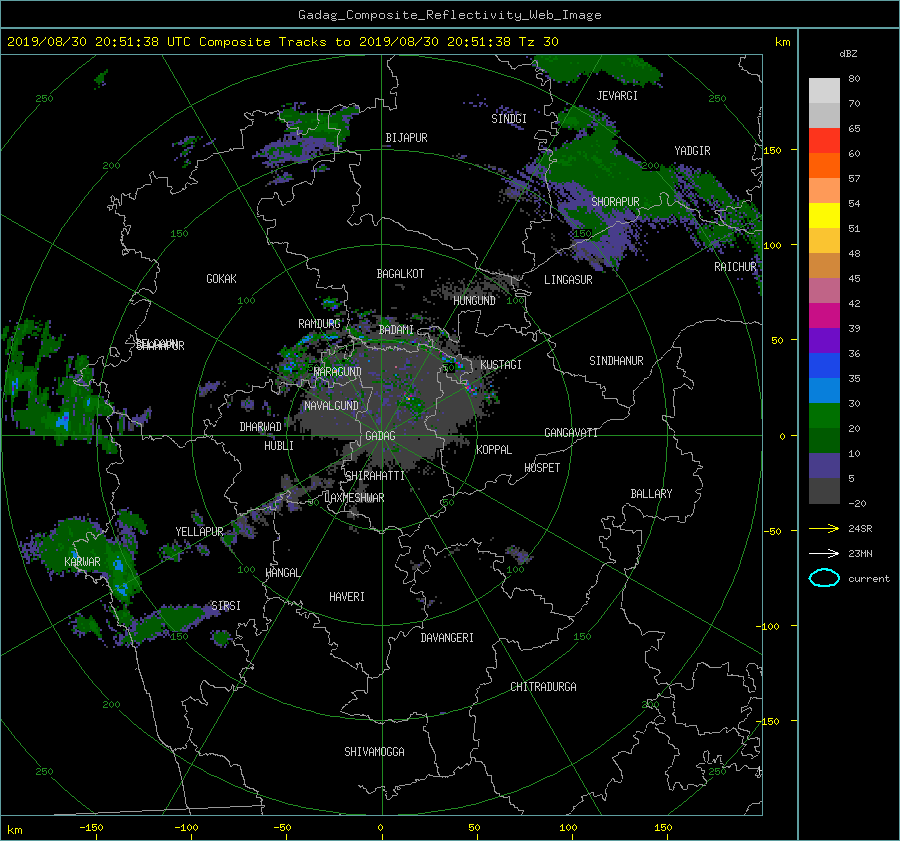Click the UTC timestamp header text
The width and height of the screenshot is (900, 841).
coord(282,41)
